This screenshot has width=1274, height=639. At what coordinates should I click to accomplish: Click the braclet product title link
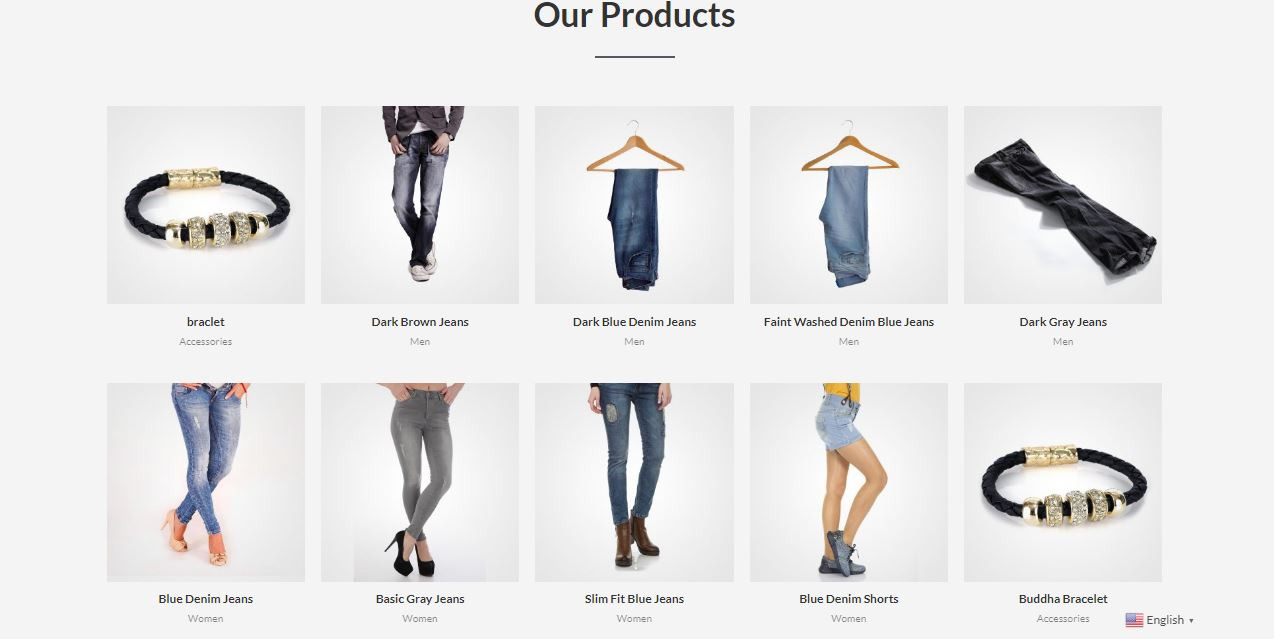pyautogui.click(x=206, y=322)
